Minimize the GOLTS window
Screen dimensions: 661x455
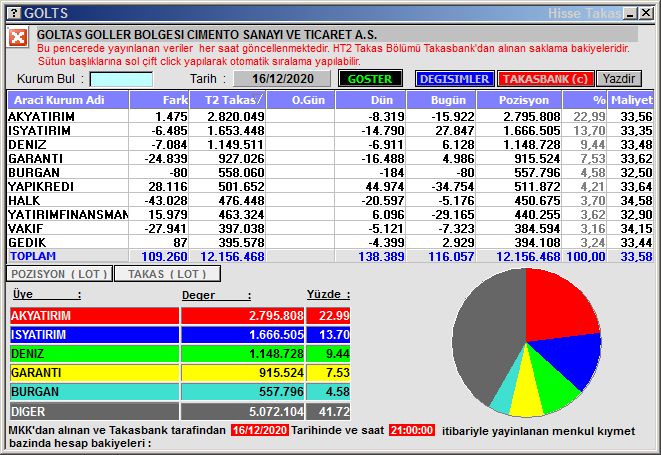(x=630, y=13)
